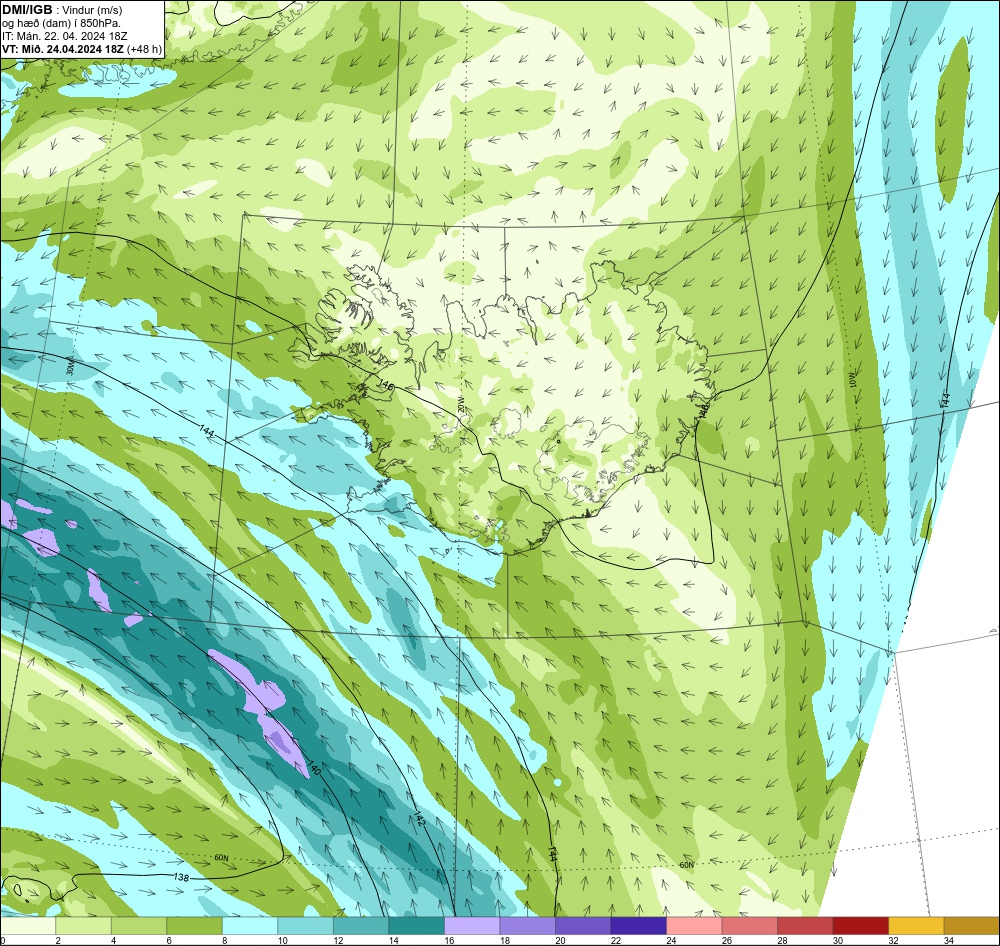
Task: Click legend tick value '16'
Action: [x=449, y=940]
